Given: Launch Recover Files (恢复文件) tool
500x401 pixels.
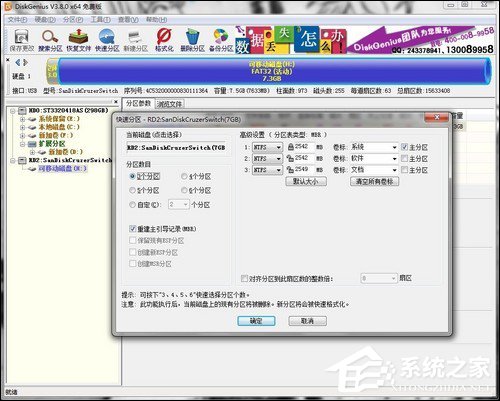Looking at the screenshot, I should 78,40.
